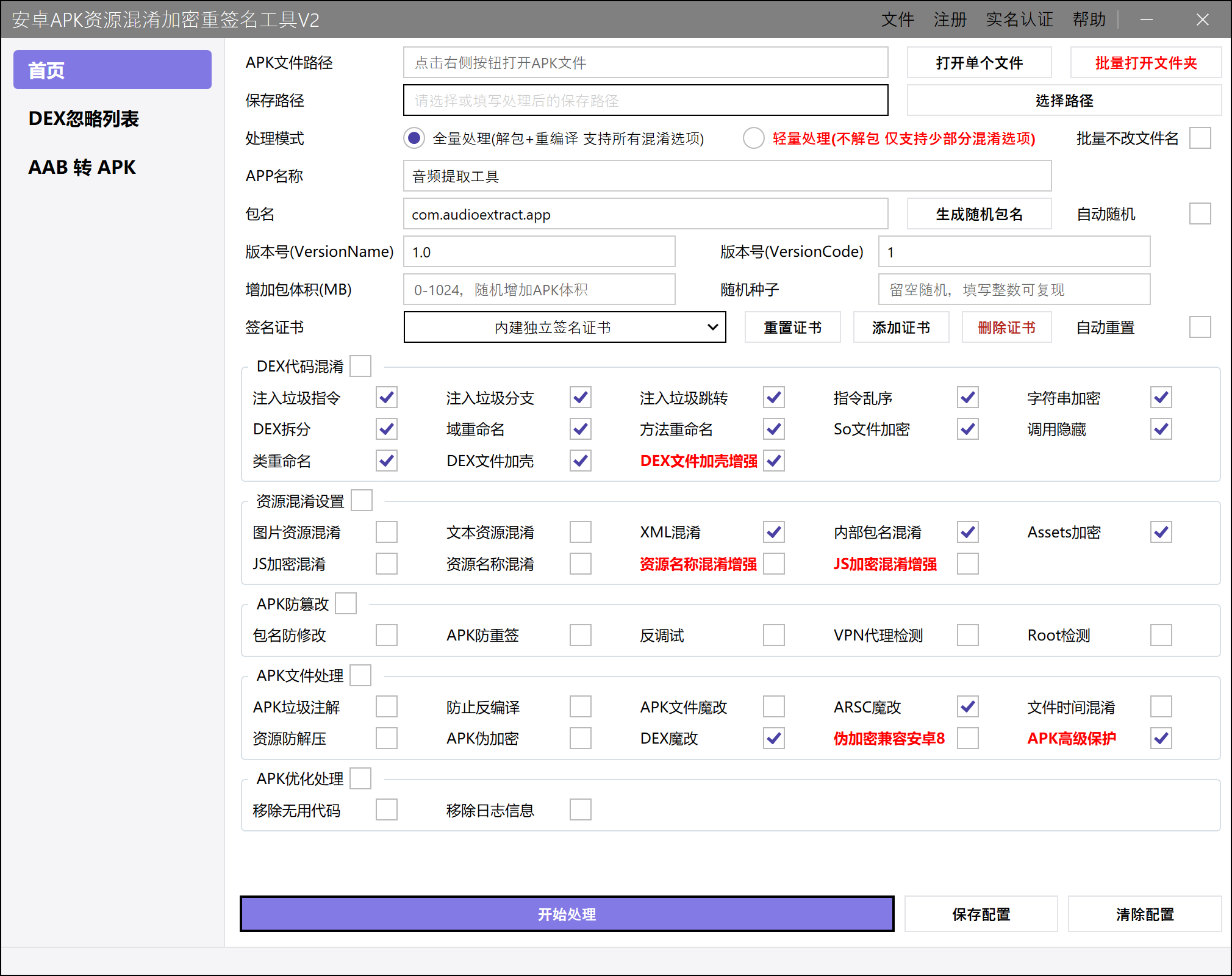1232x976 pixels.
Task: Click 增加包体积(MB) input field
Action: pyautogui.click(x=539, y=290)
